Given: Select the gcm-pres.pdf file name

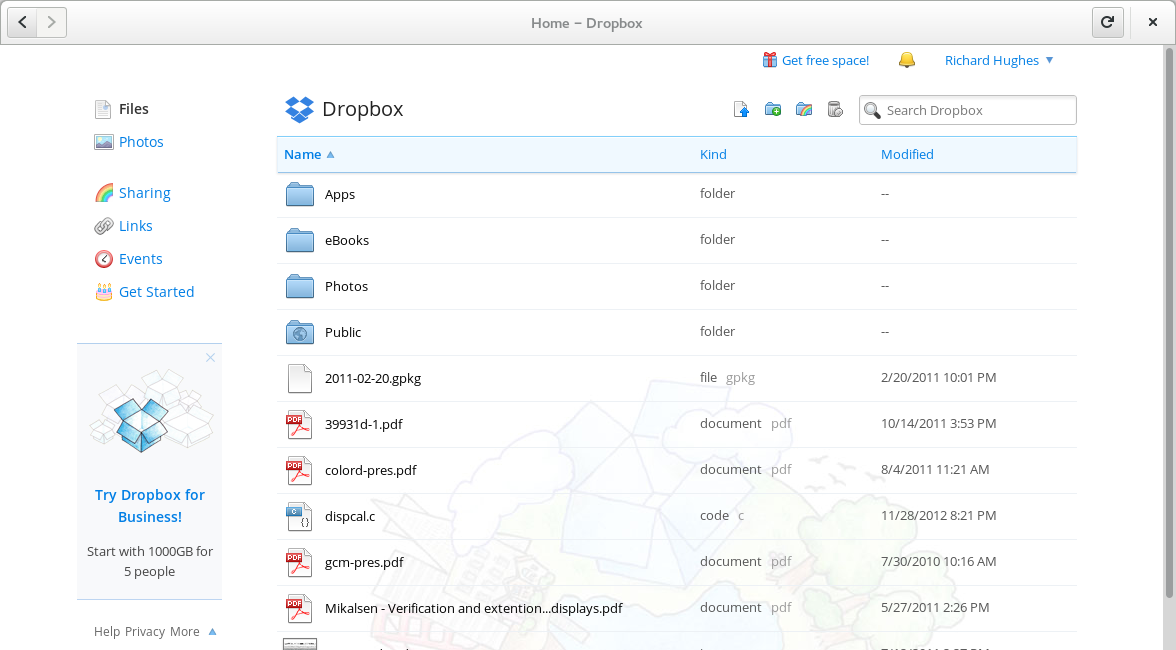Looking at the screenshot, I should point(364,562).
